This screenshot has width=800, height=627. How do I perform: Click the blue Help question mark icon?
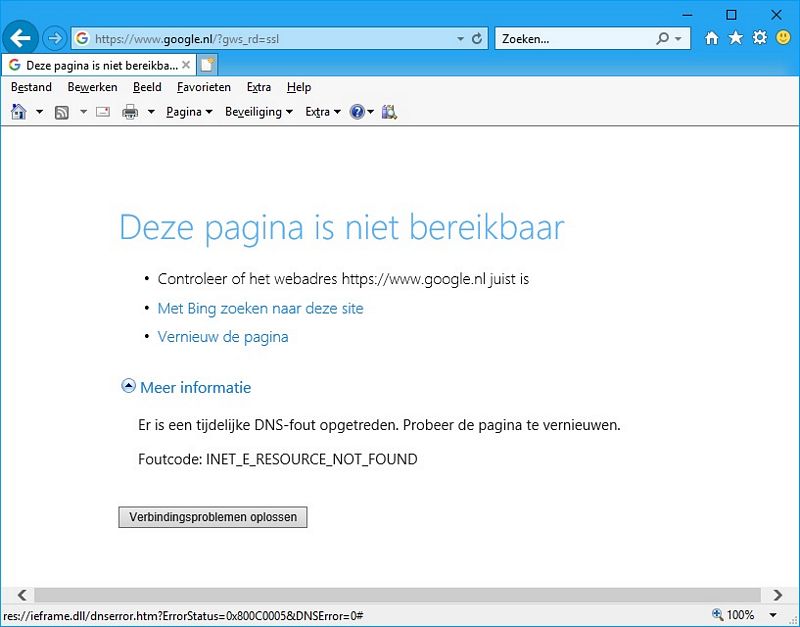(357, 112)
